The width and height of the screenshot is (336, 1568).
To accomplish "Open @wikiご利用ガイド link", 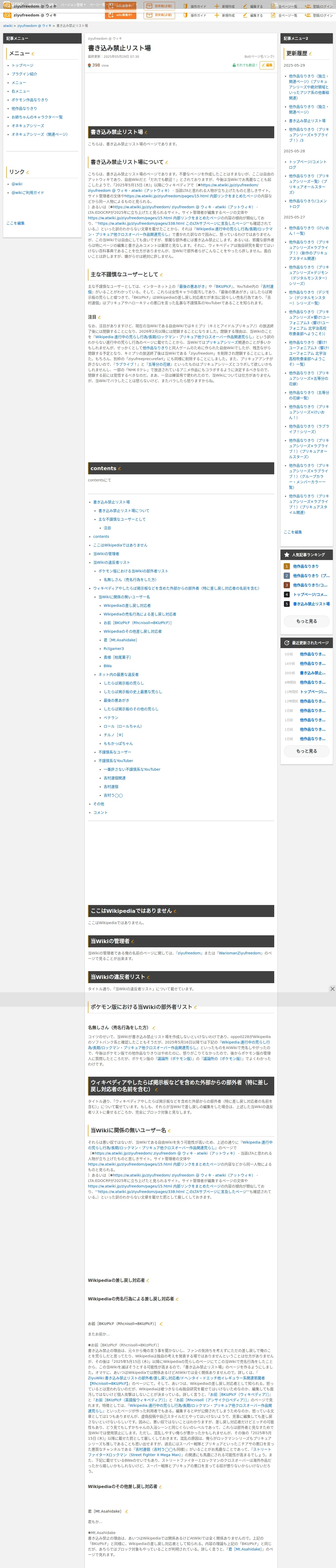I will 28,192.
